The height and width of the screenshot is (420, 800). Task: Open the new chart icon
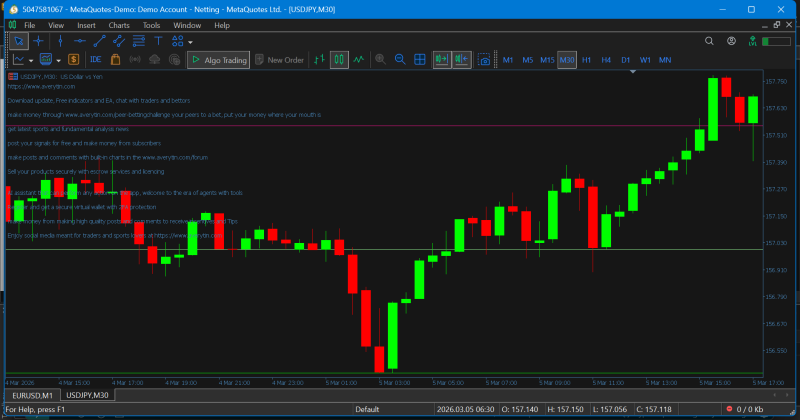(x=19, y=60)
